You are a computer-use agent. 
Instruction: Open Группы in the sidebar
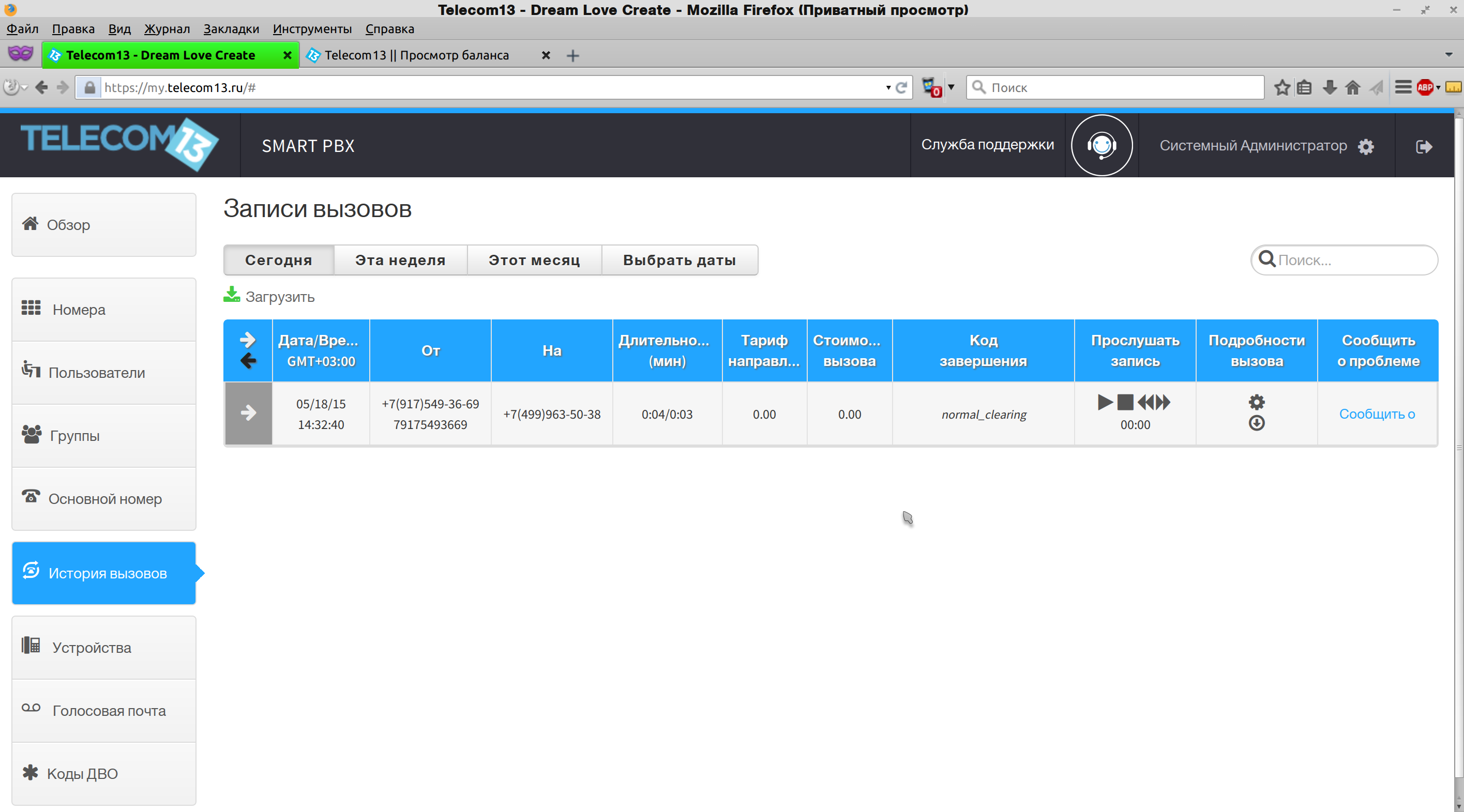pos(104,436)
